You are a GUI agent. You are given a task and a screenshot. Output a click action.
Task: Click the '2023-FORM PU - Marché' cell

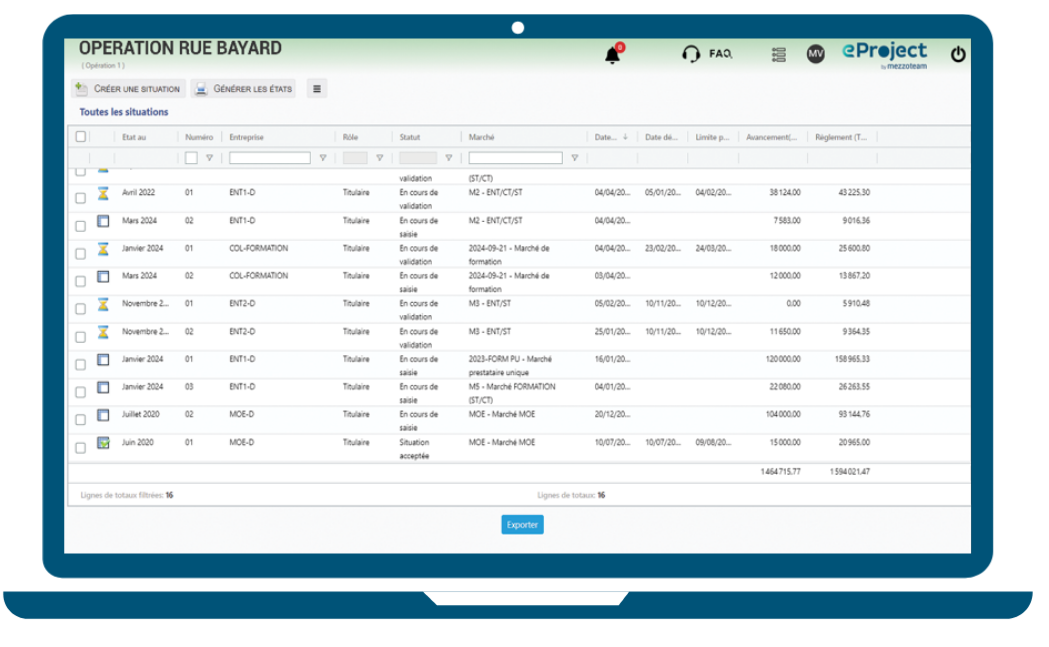pyautogui.click(x=510, y=365)
